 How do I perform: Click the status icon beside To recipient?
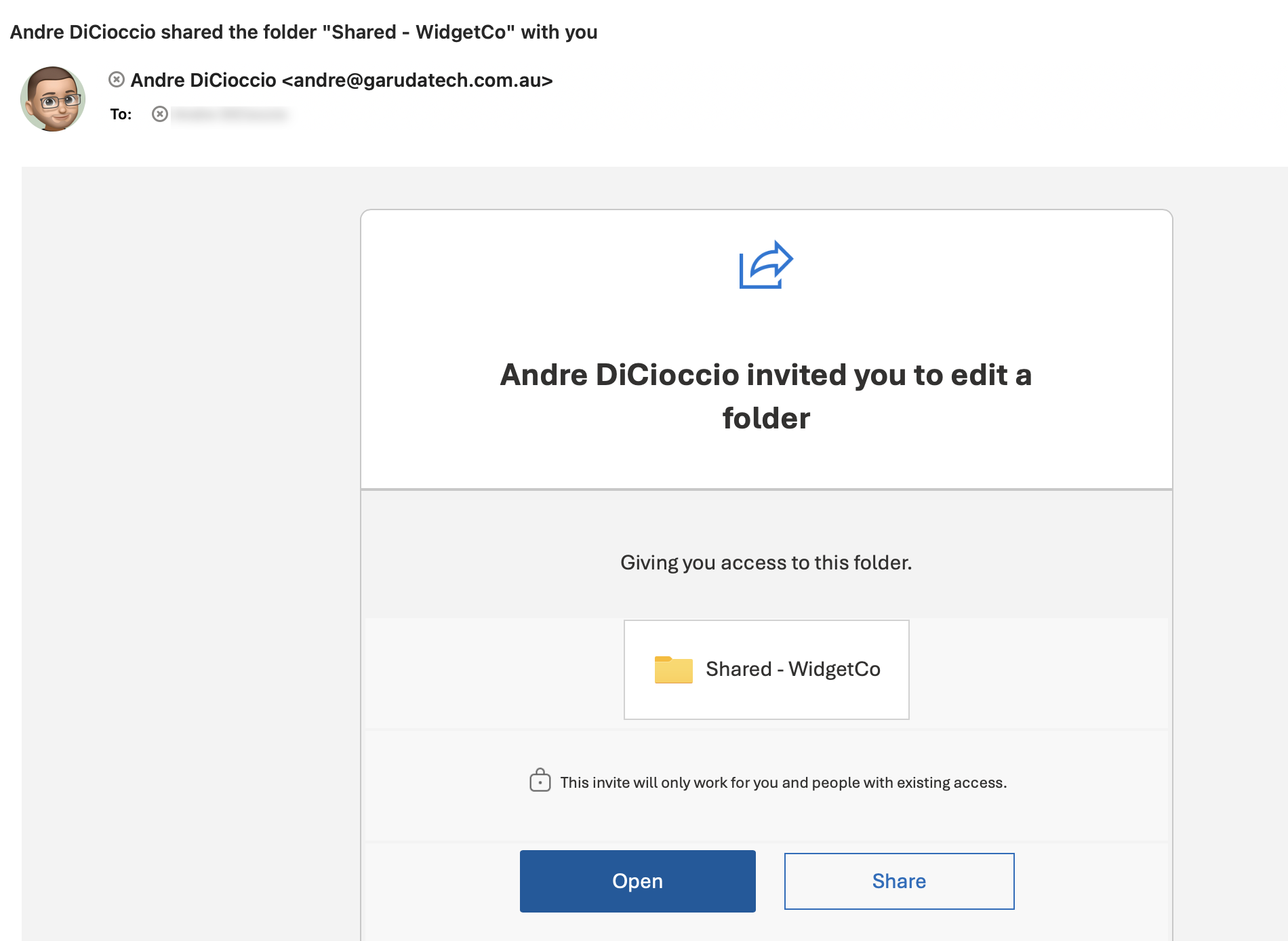pyautogui.click(x=160, y=114)
